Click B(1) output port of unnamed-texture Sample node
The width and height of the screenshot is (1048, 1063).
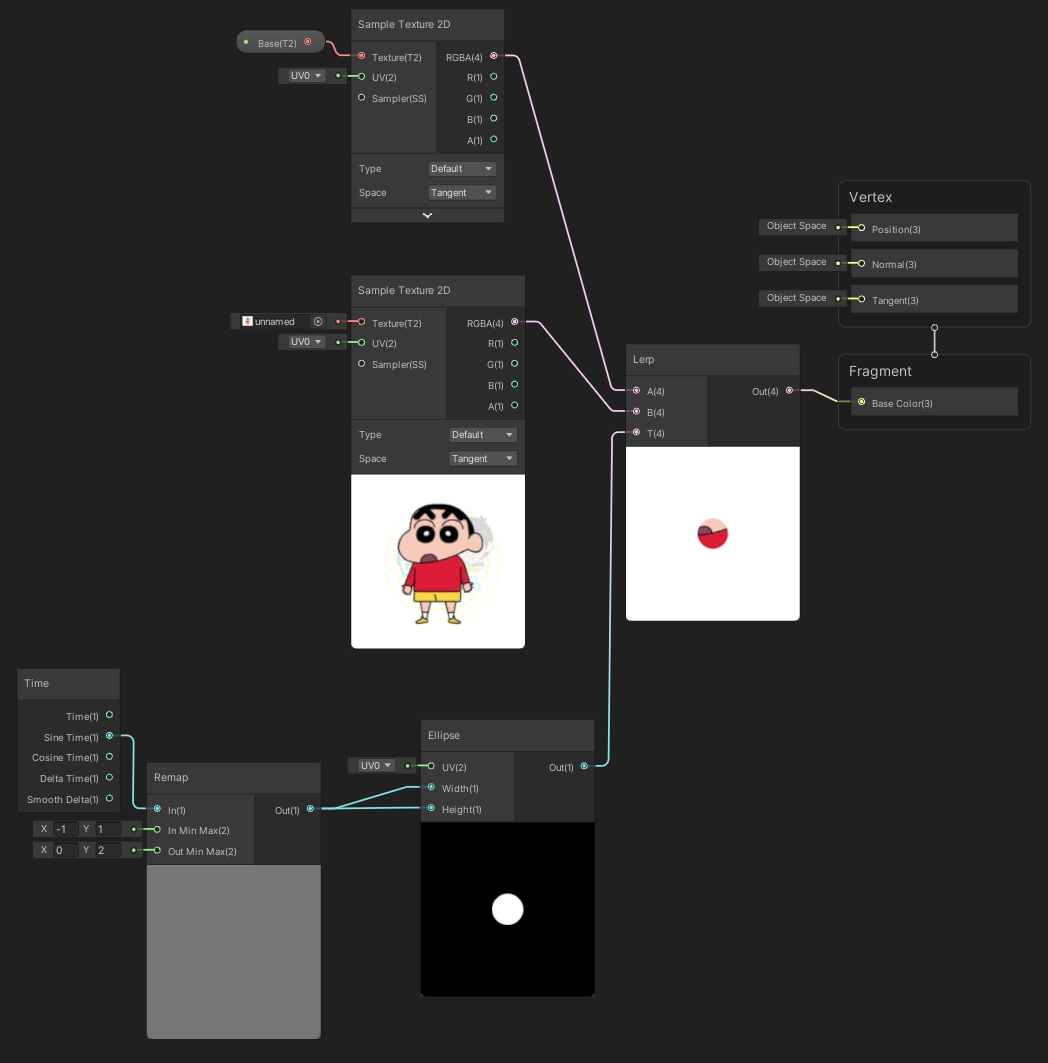(x=515, y=384)
